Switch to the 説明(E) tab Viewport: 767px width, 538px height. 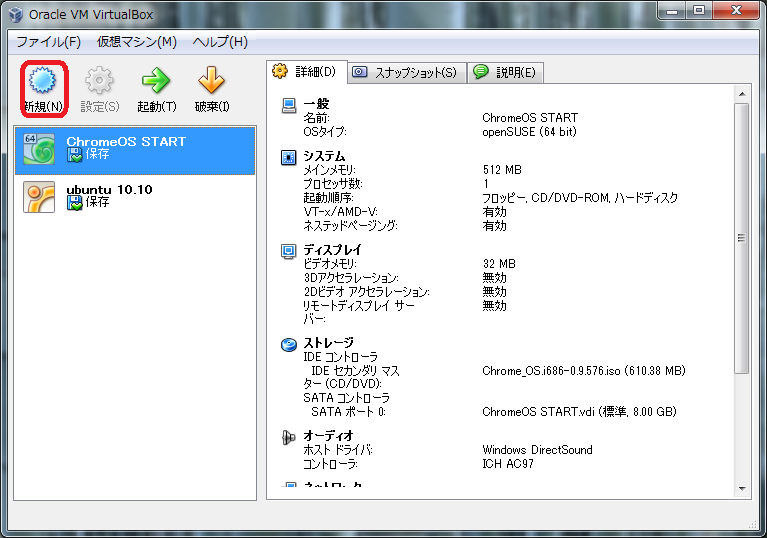(x=506, y=73)
